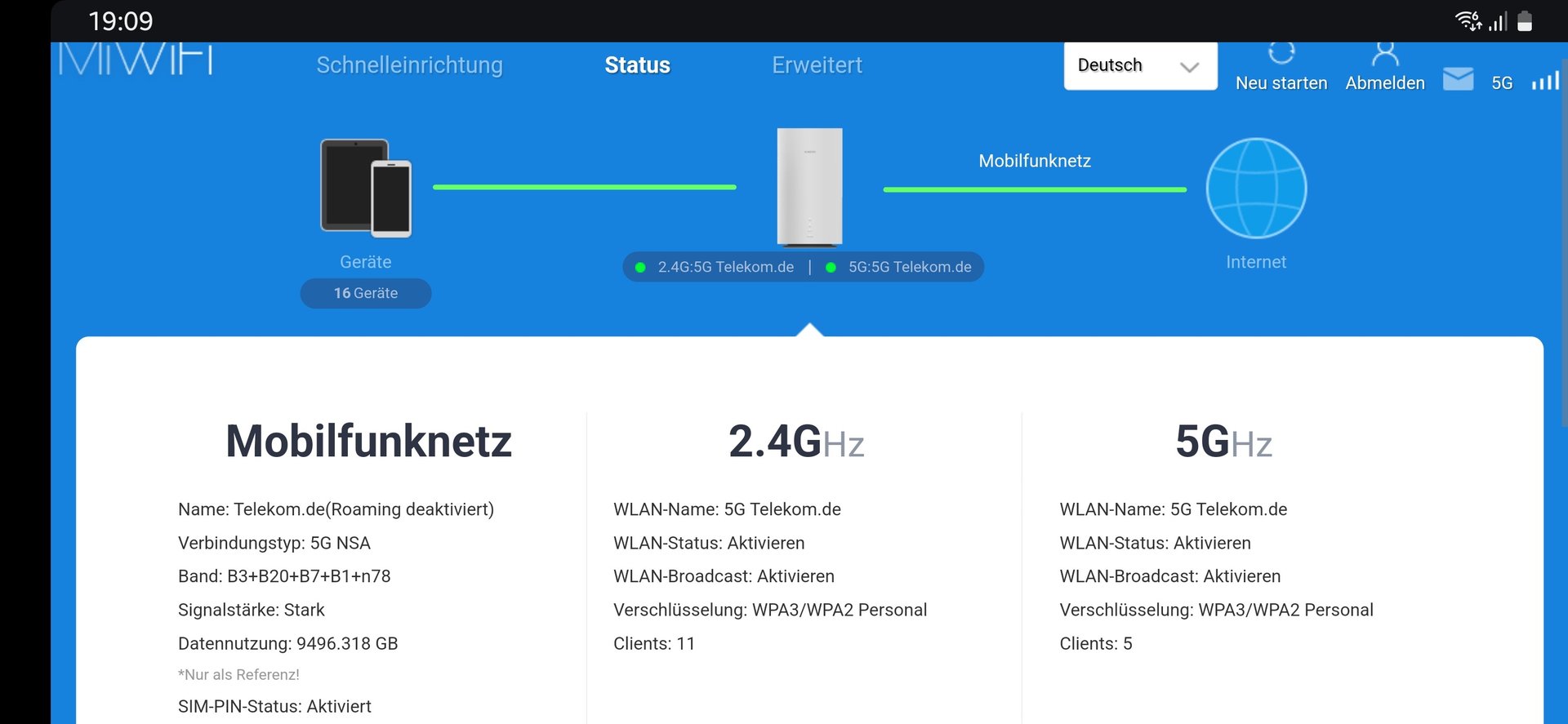Click the Android status bar Wi-Fi icon
This screenshot has height=724, width=1568.
[1468, 20]
